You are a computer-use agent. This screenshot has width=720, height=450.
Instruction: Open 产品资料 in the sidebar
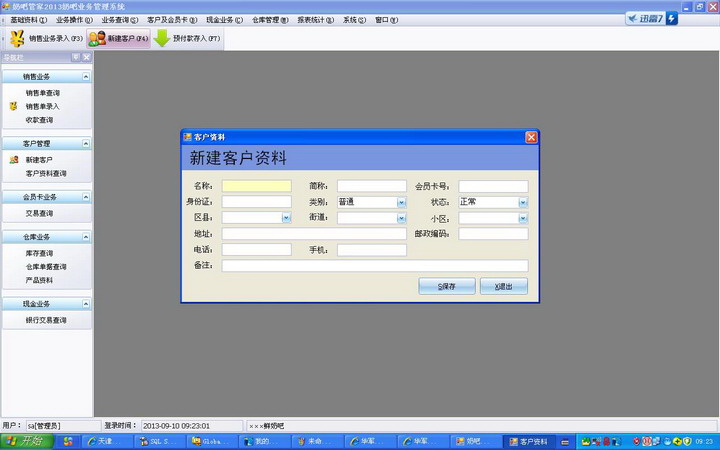click(39, 280)
